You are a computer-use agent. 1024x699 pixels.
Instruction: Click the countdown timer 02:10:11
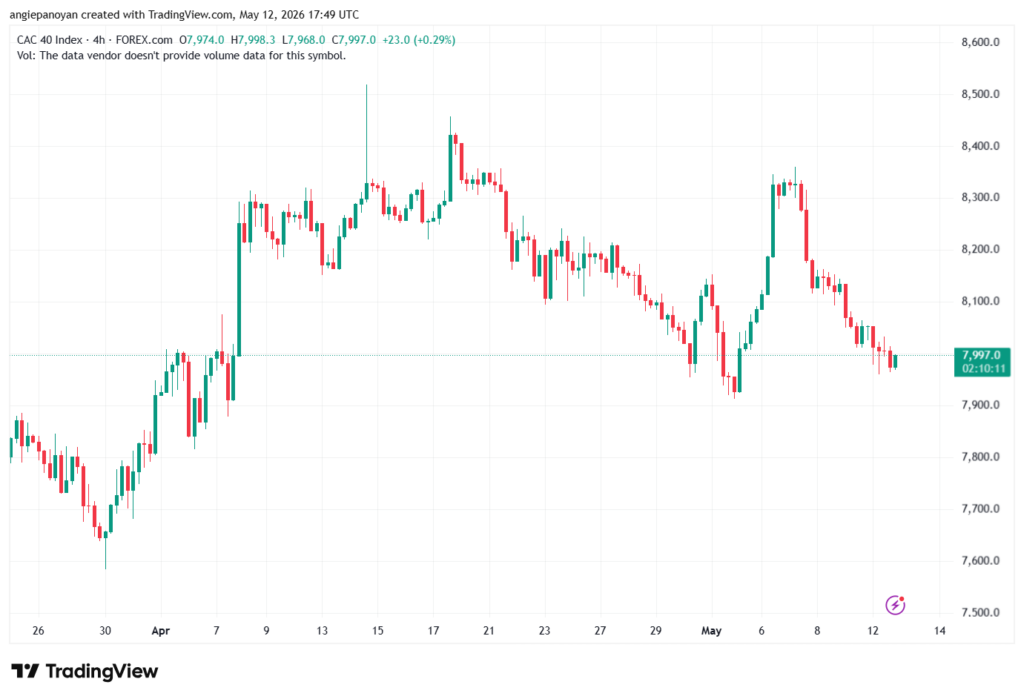[x=983, y=368]
